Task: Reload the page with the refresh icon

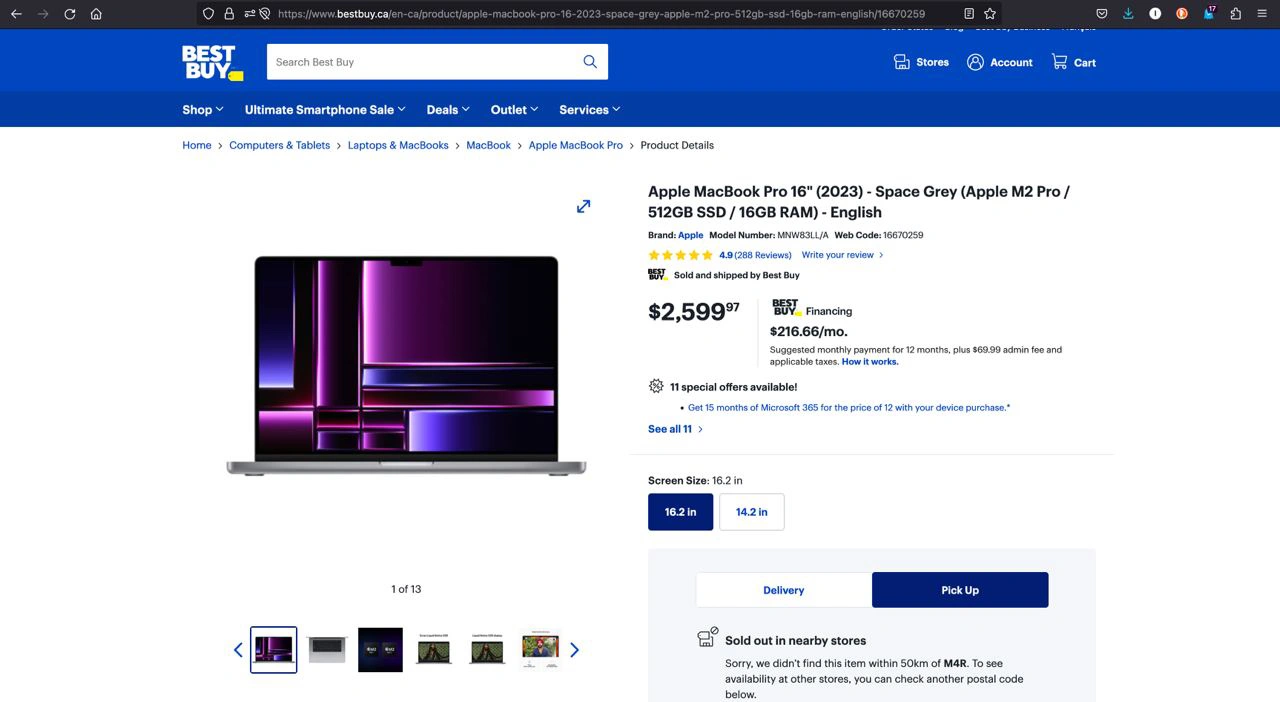Action: pos(70,14)
